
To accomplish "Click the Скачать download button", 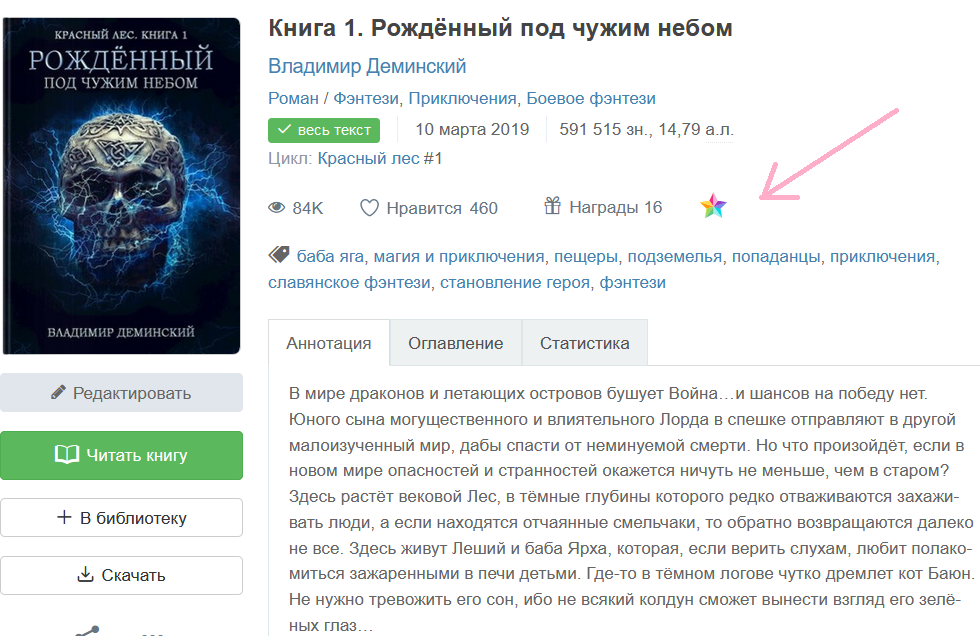I will click(x=121, y=575).
